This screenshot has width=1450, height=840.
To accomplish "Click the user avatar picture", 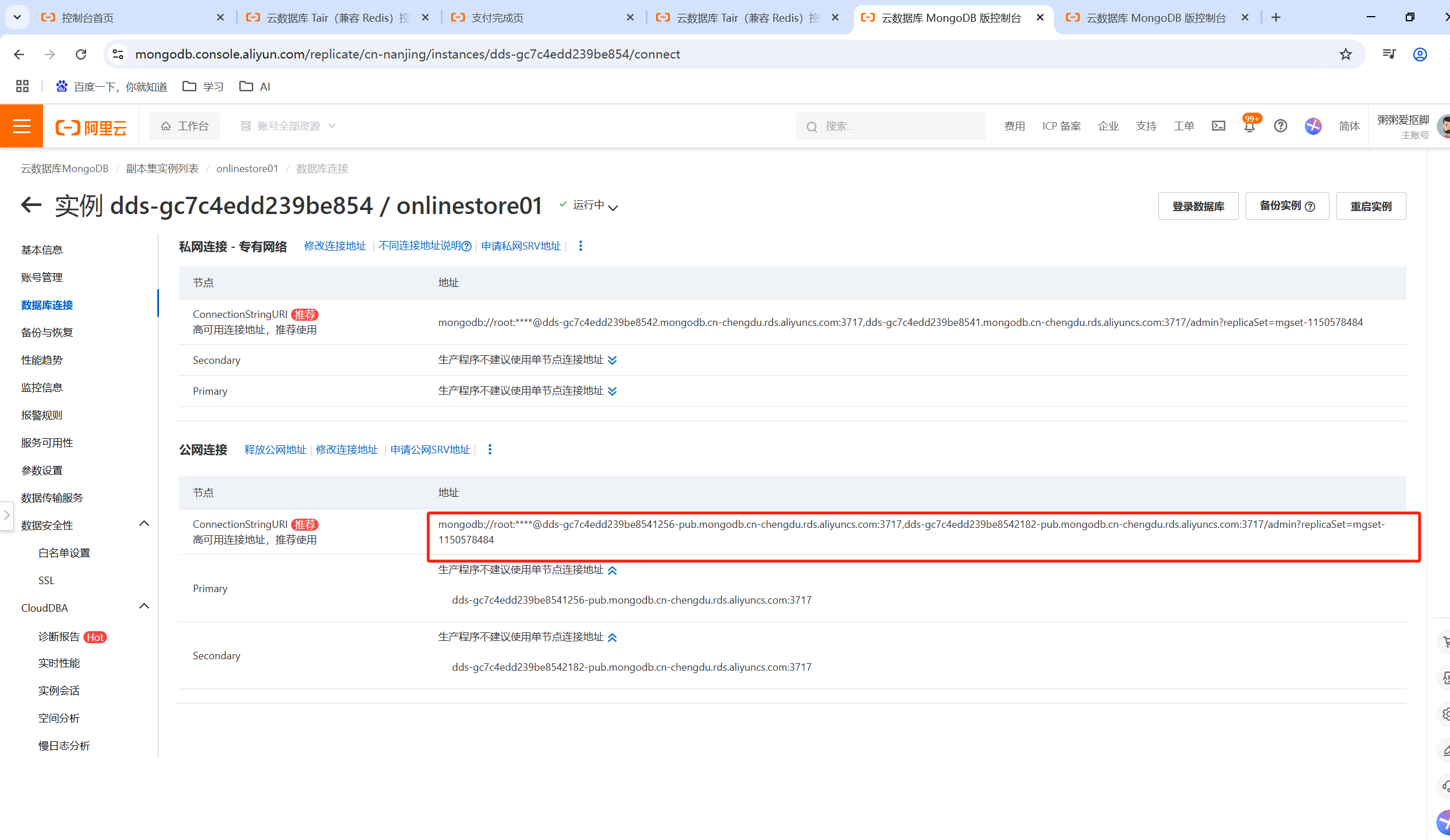I will pos(1443,126).
